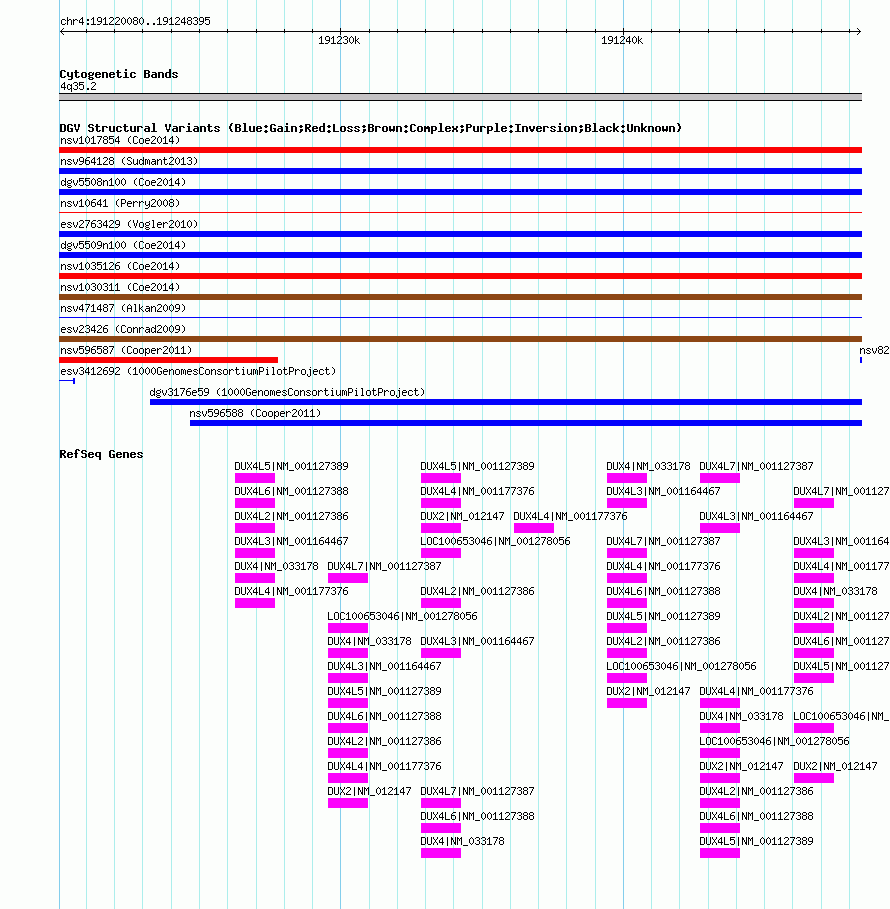Image resolution: width=890 pixels, height=909 pixels.
Task: Select DUX4L3 label beside DUX4|NM_033178
Action: point(477,641)
